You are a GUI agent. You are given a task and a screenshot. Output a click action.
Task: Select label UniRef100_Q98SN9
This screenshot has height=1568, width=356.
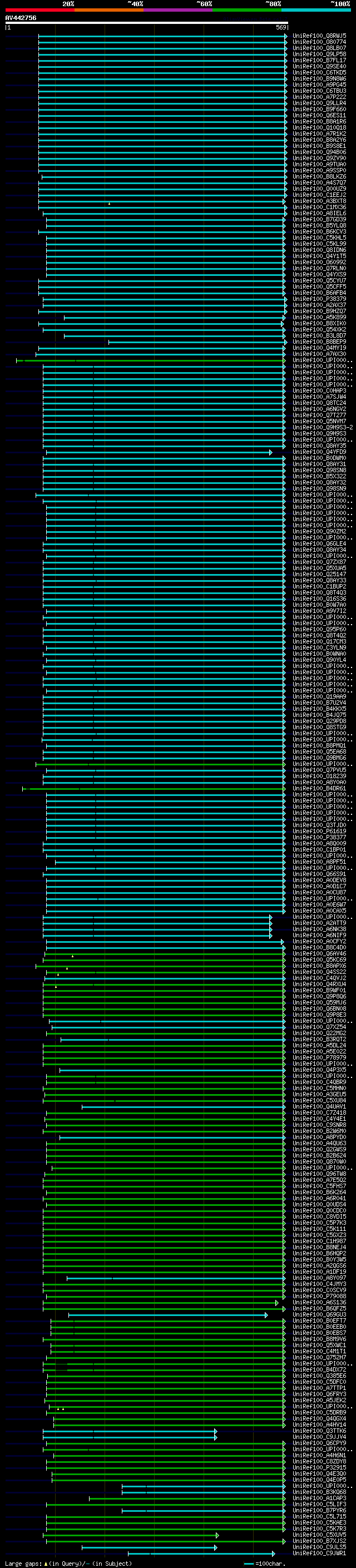(319, 488)
